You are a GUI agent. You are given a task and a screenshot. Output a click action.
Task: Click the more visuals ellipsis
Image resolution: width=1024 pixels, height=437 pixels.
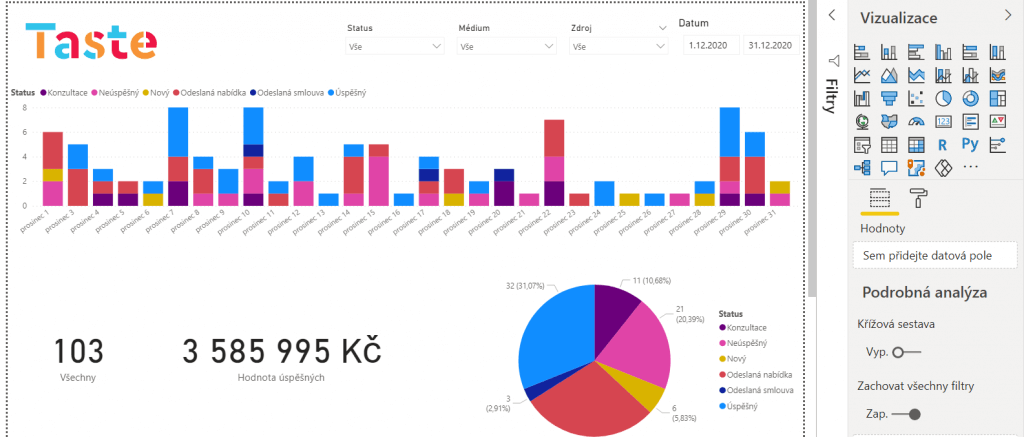tap(969, 167)
